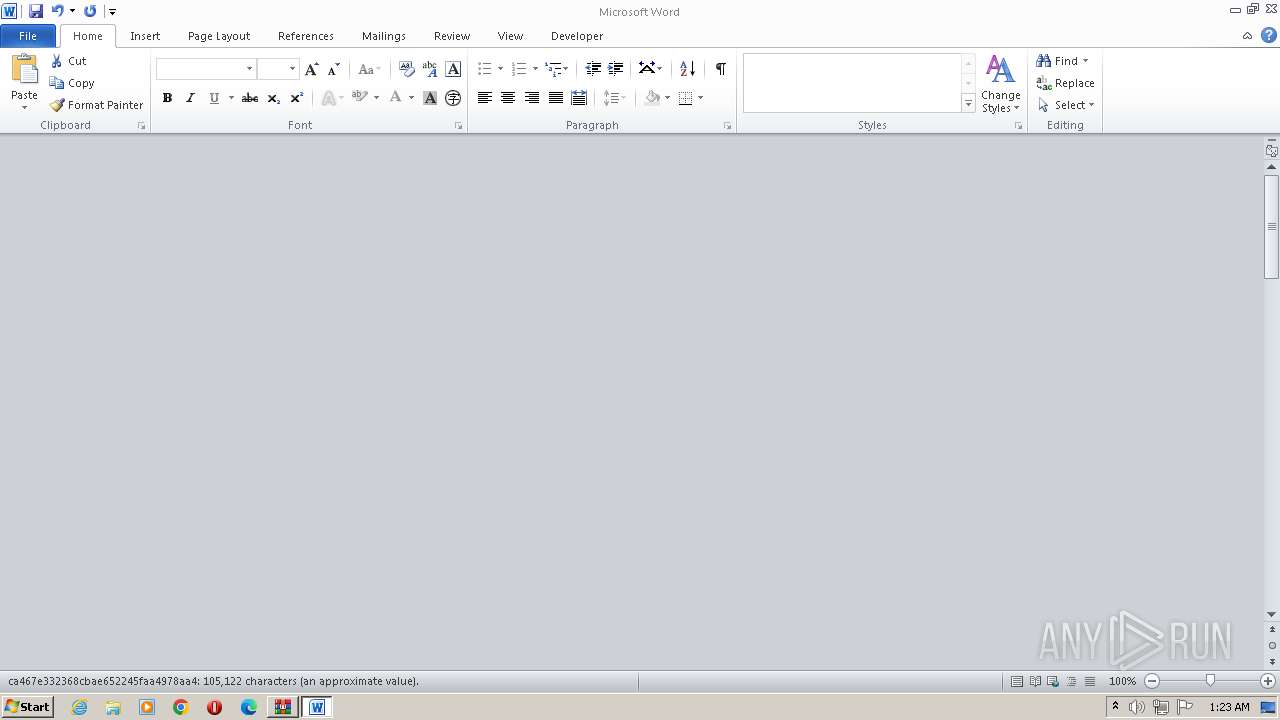Screen dimensions: 1280x720
Task: Click the taskbar clock showing 1:23 AM
Action: click(1229, 707)
